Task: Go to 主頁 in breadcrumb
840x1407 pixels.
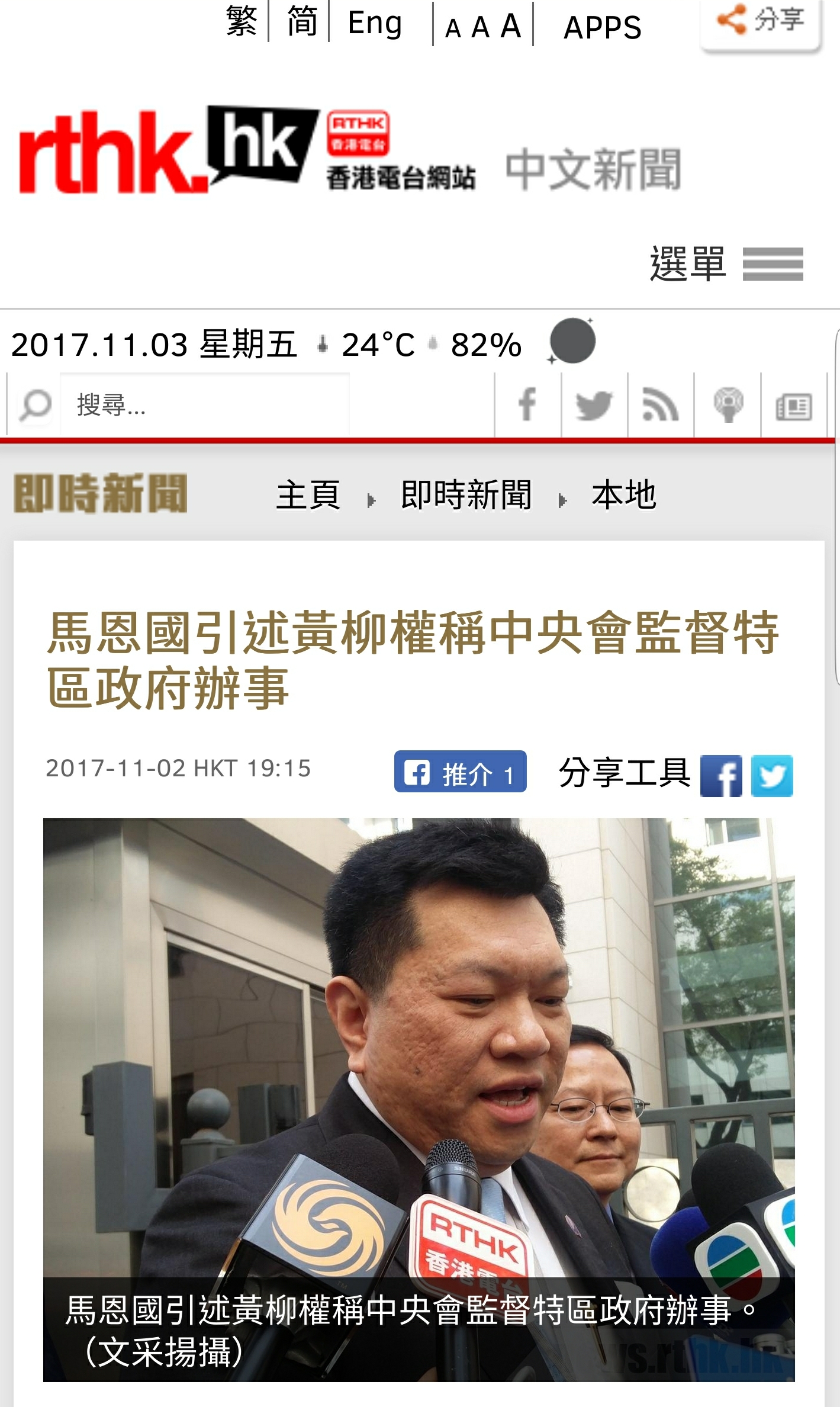Action: pyautogui.click(x=308, y=495)
